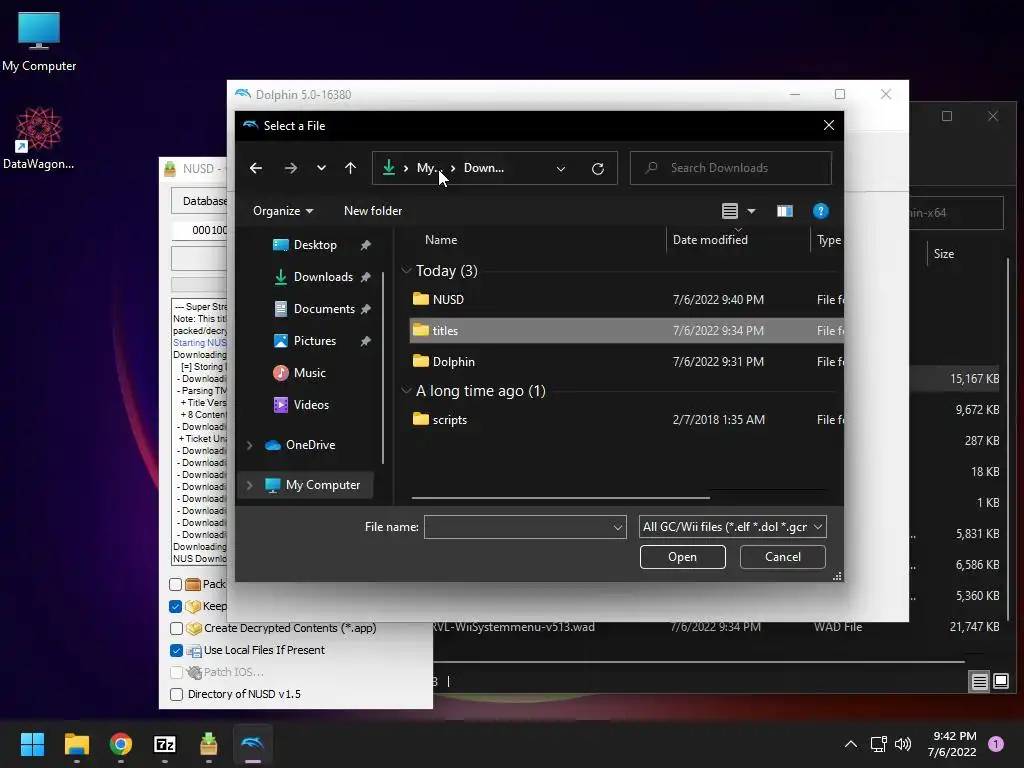1024x768 pixels.
Task: Toggle the preview pane
Action: 784,211
